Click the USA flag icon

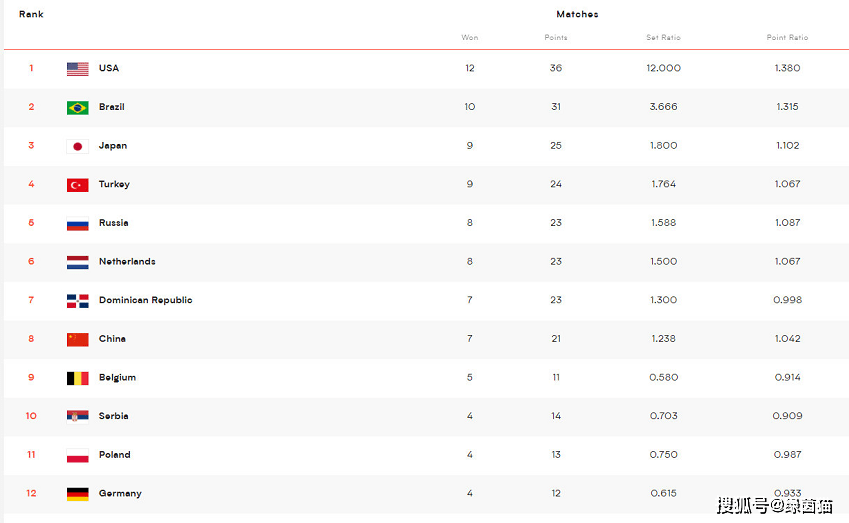point(77,69)
